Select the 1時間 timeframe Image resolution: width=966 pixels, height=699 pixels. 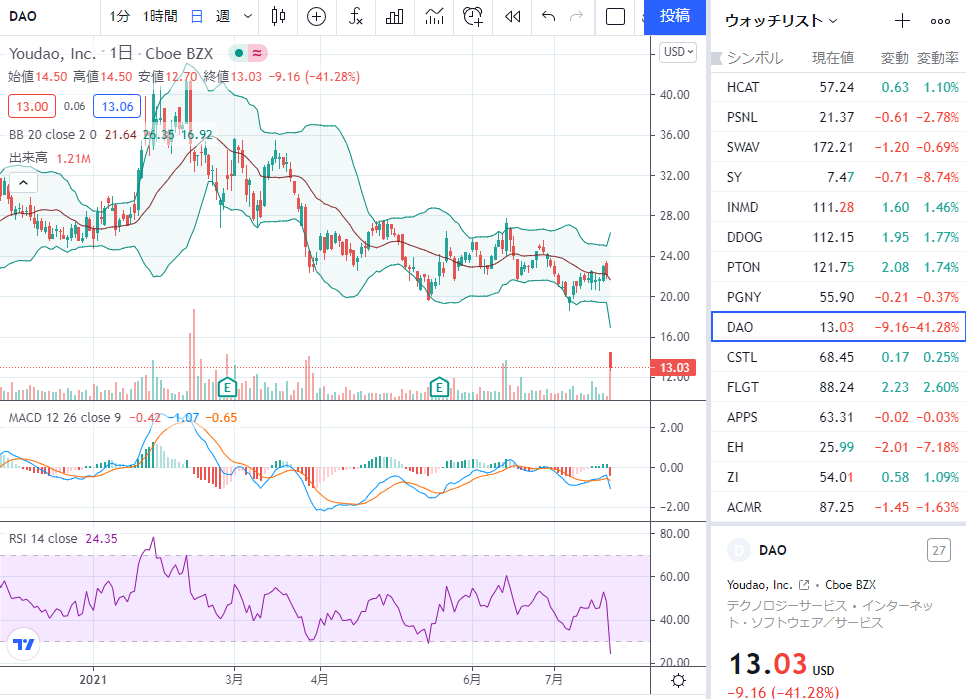[160, 17]
